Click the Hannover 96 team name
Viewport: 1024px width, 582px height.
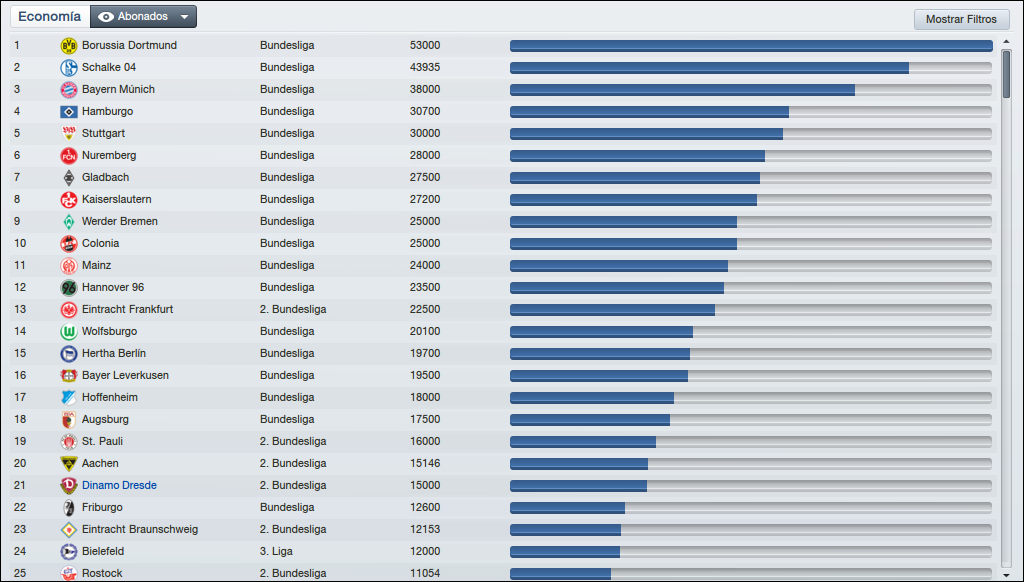[x=113, y=287]
